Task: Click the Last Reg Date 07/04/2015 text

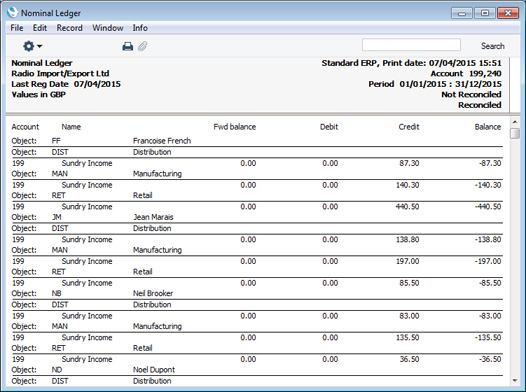Action: pos(66,84)
